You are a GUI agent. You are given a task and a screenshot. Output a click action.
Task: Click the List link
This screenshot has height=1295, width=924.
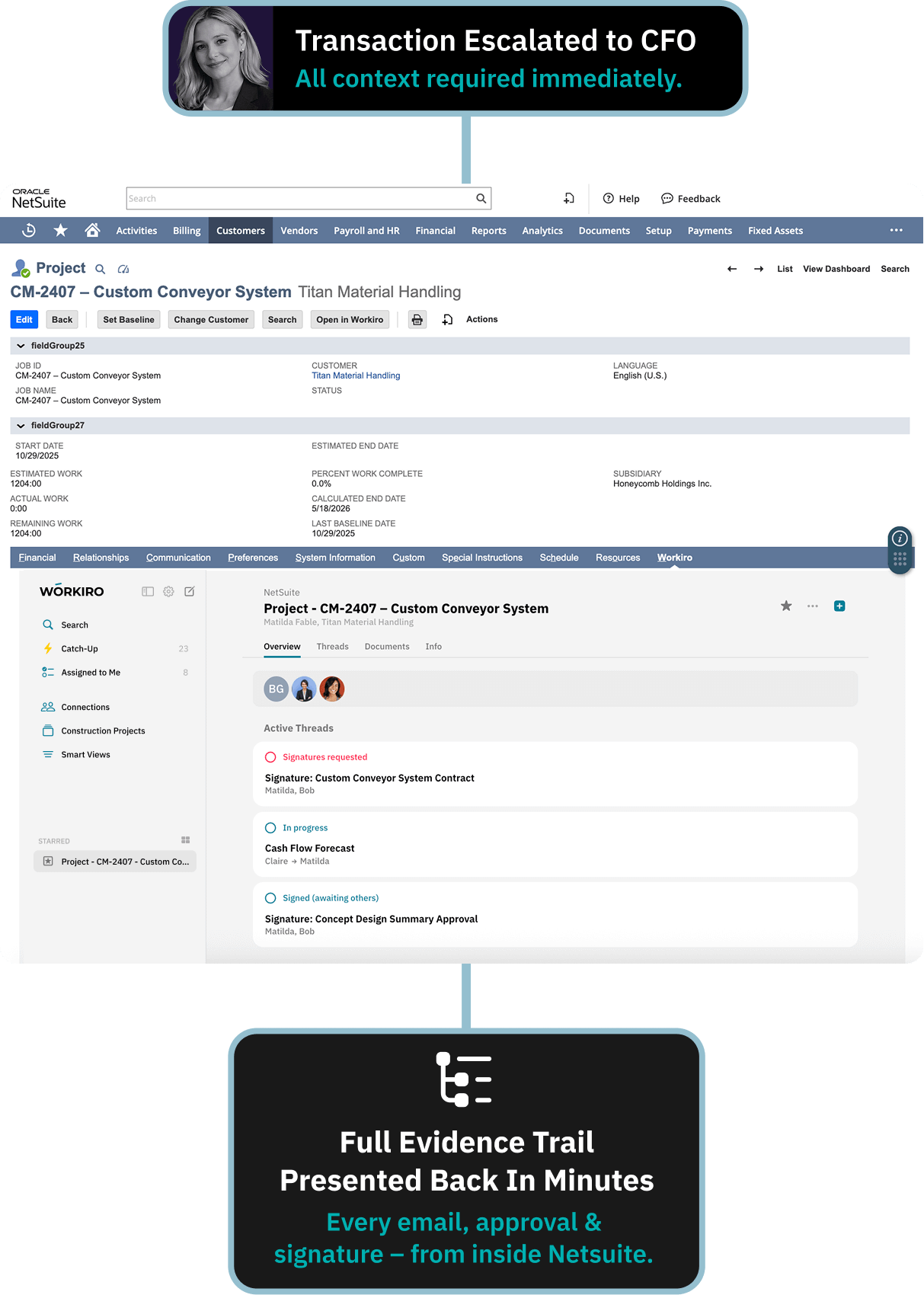tap(785, 269)
